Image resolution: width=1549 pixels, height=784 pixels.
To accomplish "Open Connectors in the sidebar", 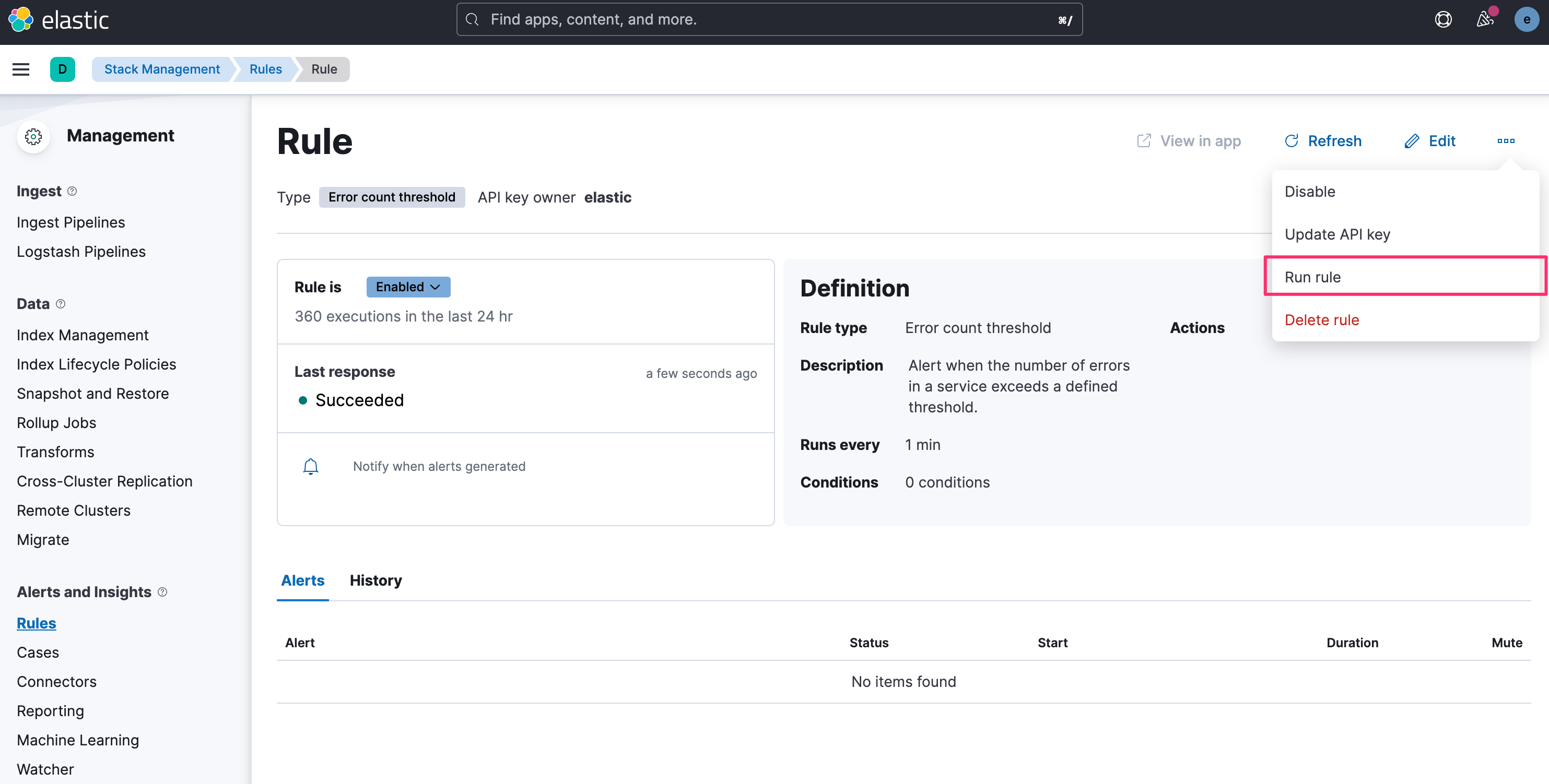I will (x=56, y=681).
